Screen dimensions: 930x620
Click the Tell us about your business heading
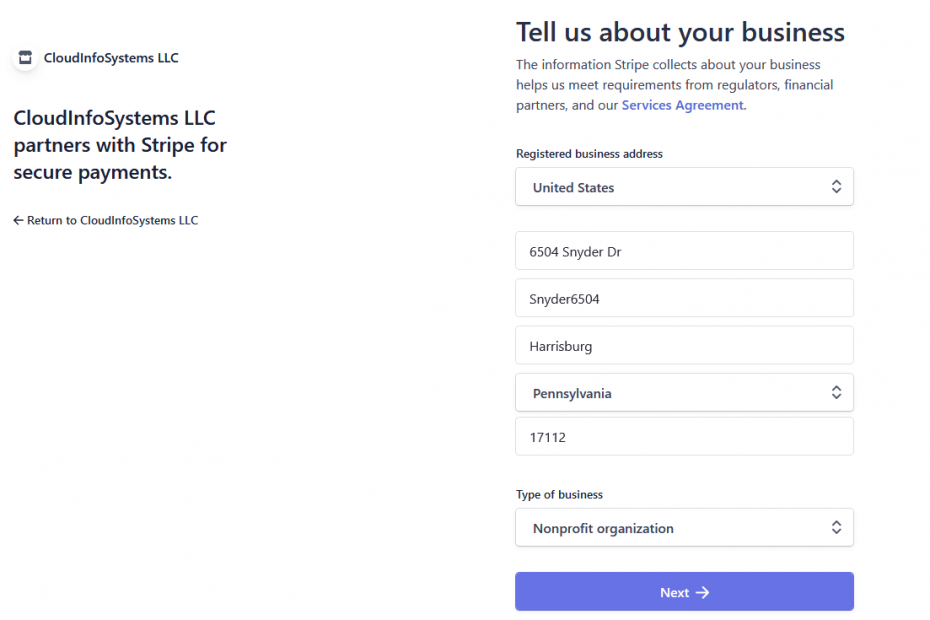[x=679, y=32]
